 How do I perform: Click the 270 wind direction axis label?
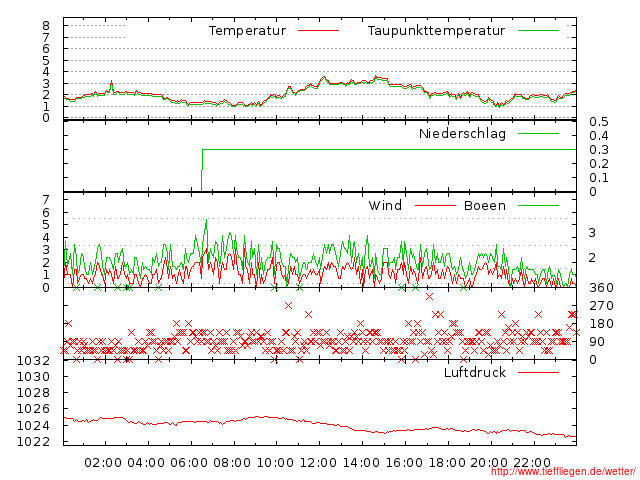pyautogui.click(x=601, y=306)
